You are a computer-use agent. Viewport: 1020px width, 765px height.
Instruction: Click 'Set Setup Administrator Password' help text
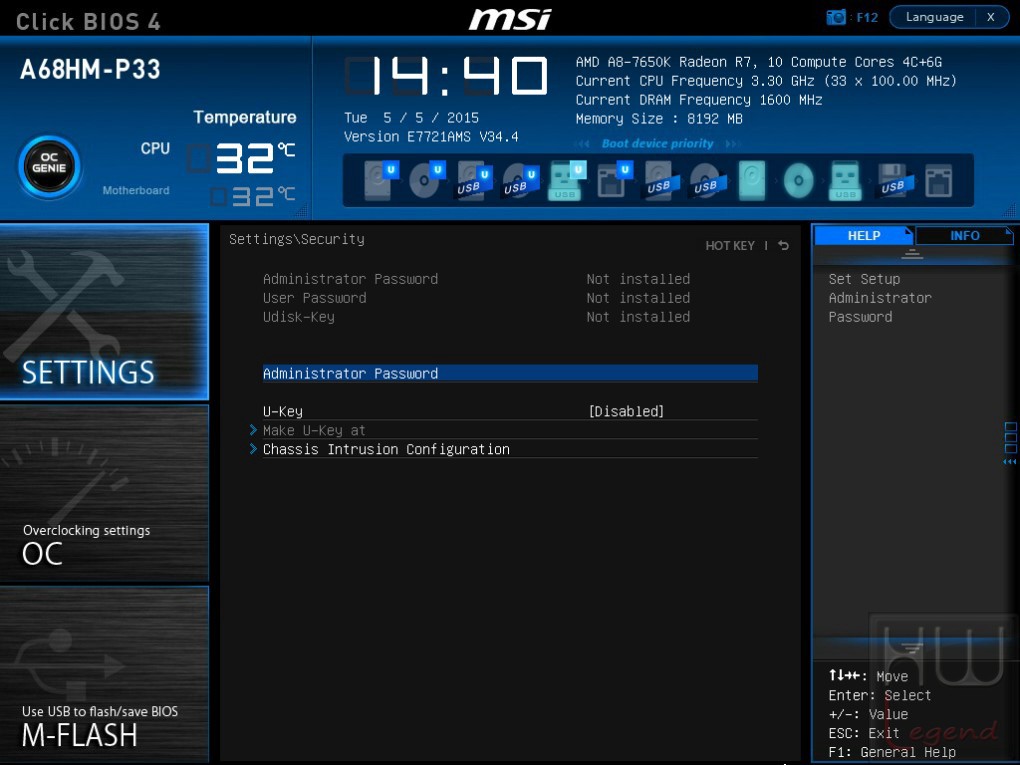879,298
